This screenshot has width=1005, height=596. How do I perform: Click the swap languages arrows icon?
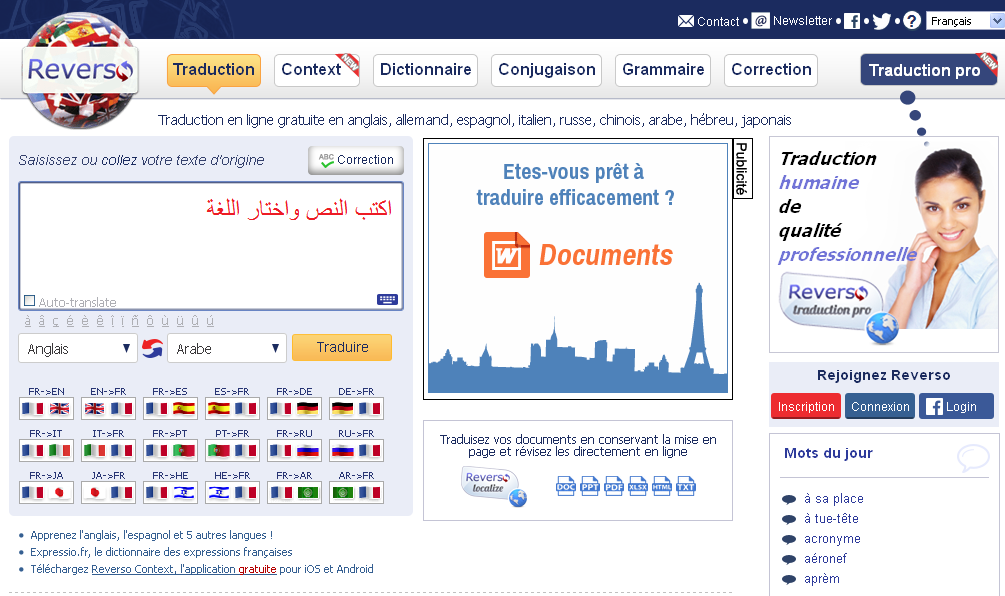(152, 348)
